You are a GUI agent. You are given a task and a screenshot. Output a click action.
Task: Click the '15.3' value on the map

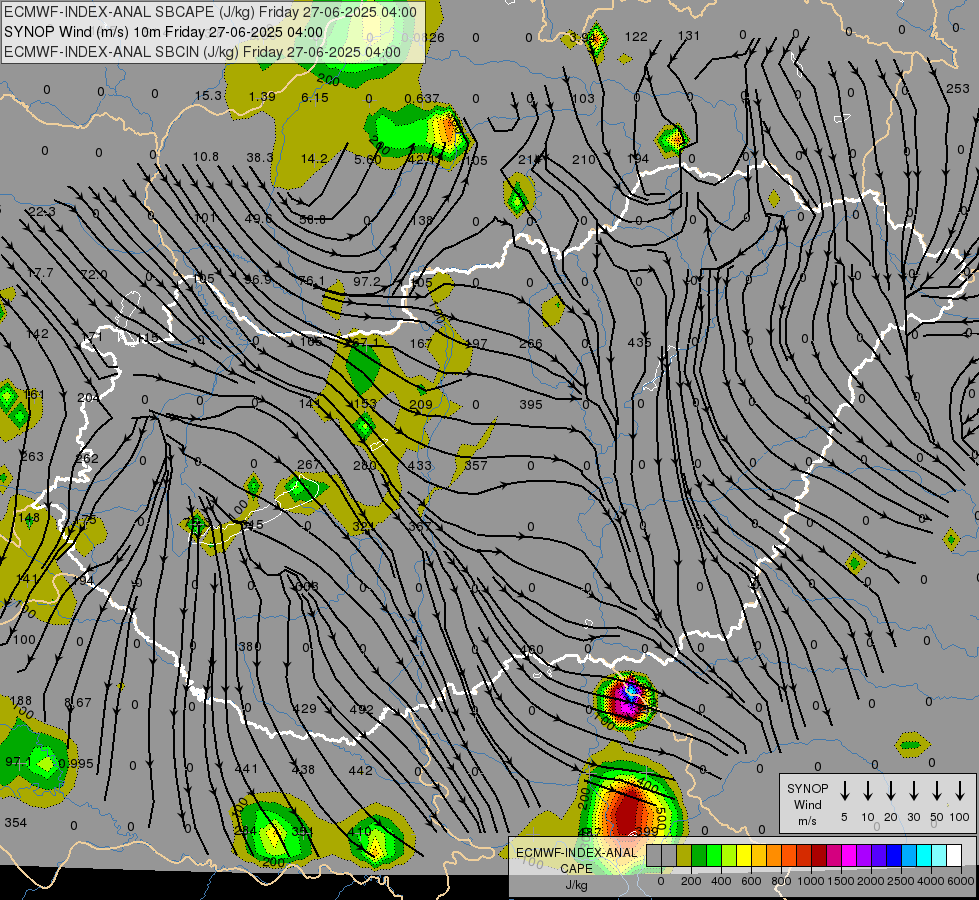tap(208, 96)
